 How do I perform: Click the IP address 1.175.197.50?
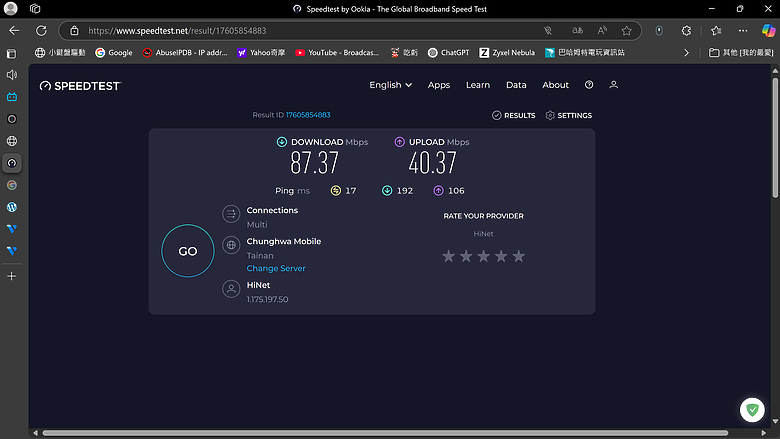pyautogui.click(x=268, y=299)
